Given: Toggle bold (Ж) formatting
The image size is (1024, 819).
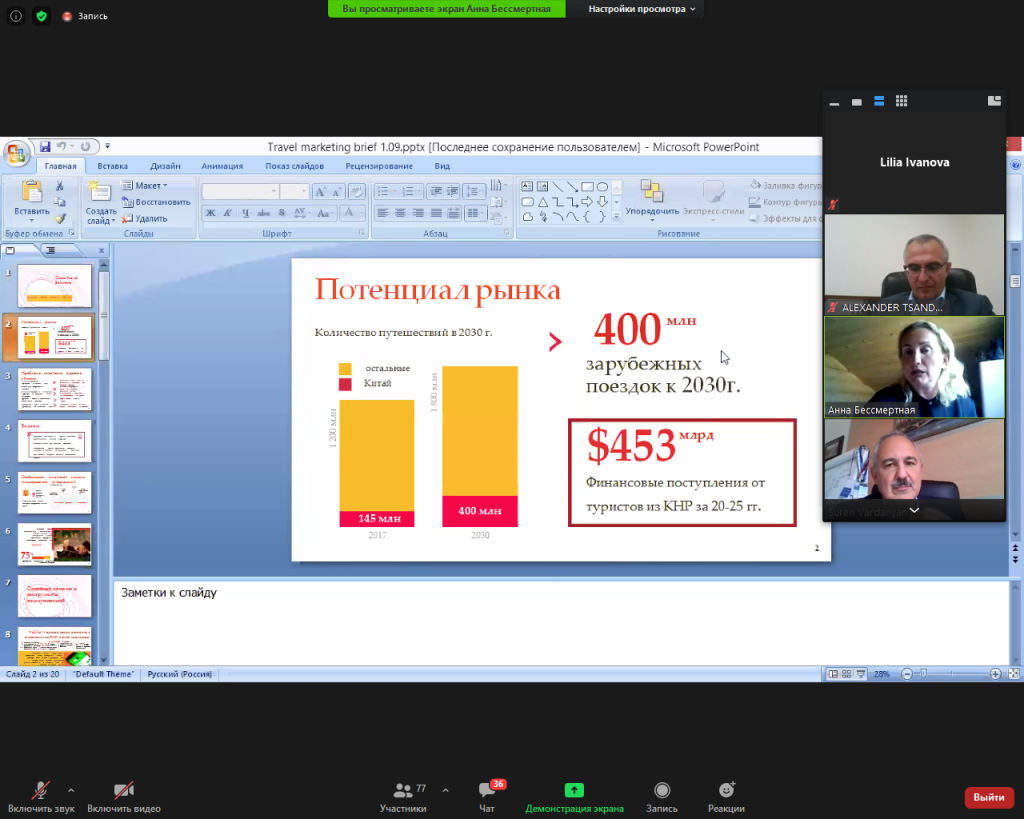Looking at the screenshot, I should (211, 212).
